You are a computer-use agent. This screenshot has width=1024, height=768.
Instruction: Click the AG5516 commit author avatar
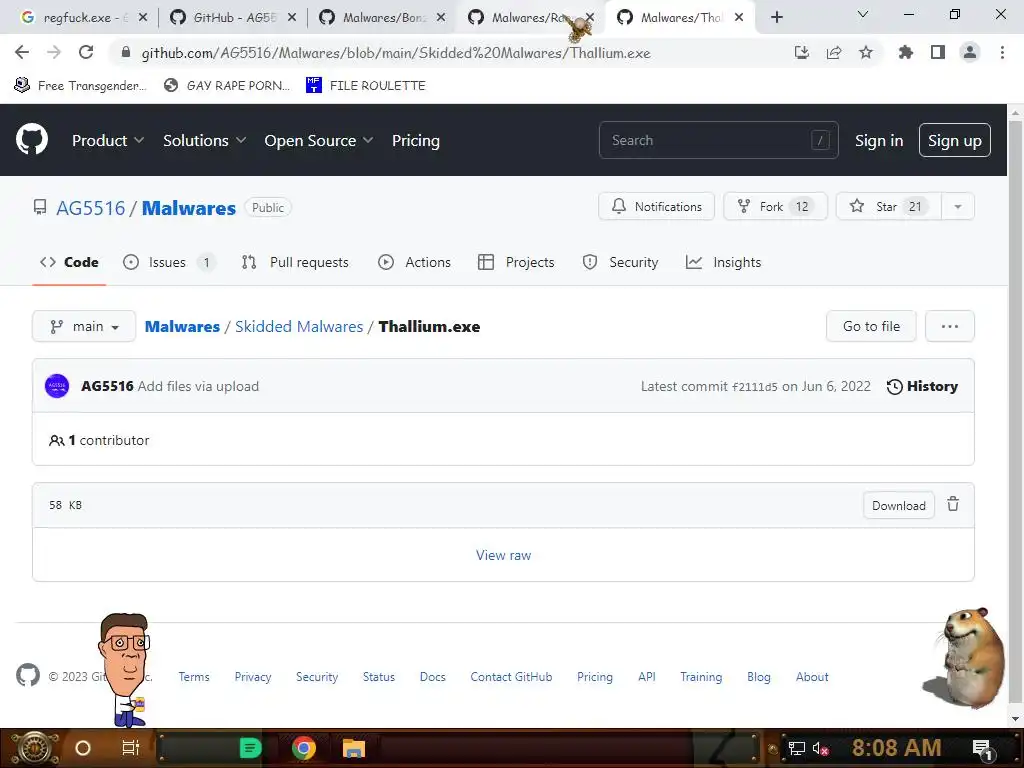(57, 386)
